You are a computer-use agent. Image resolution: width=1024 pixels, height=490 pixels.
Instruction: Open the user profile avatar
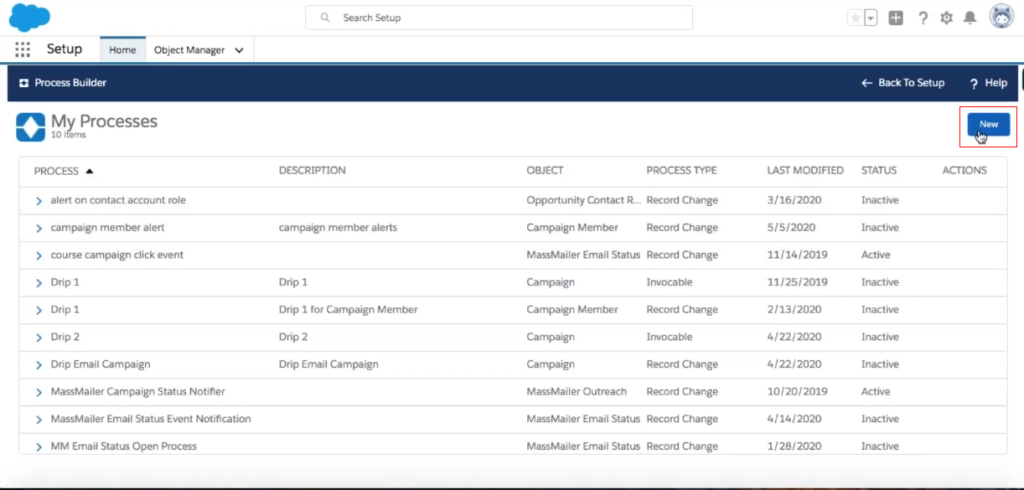tap(1002, 17)
